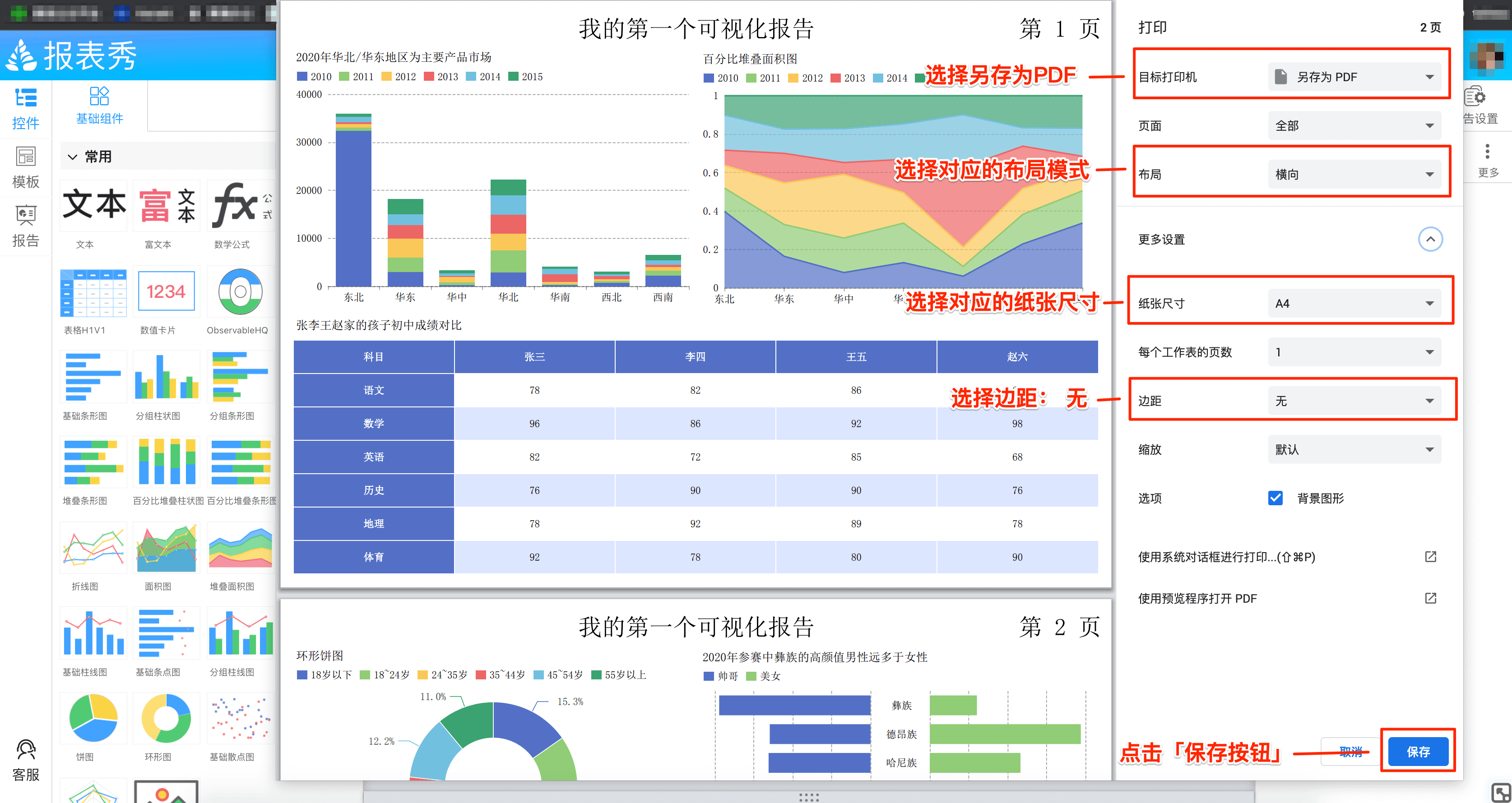Open the 目标打印机 dropdown

(1354, 77)
